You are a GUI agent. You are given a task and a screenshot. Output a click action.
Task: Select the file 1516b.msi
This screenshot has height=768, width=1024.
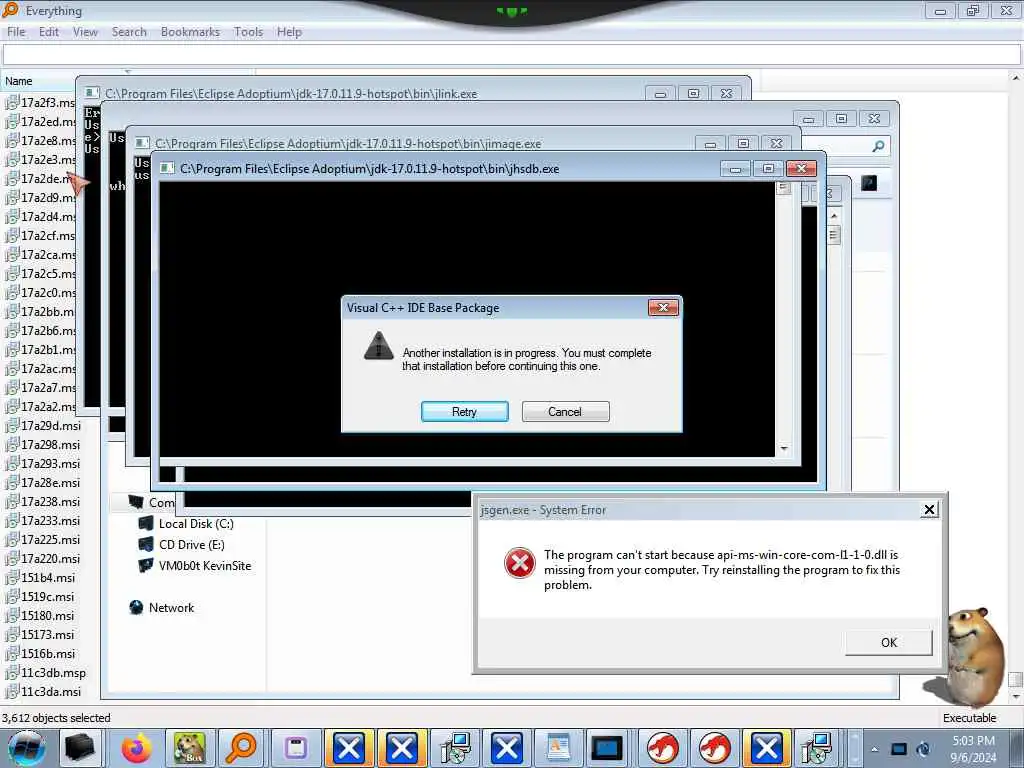click(x=48, y=654)
